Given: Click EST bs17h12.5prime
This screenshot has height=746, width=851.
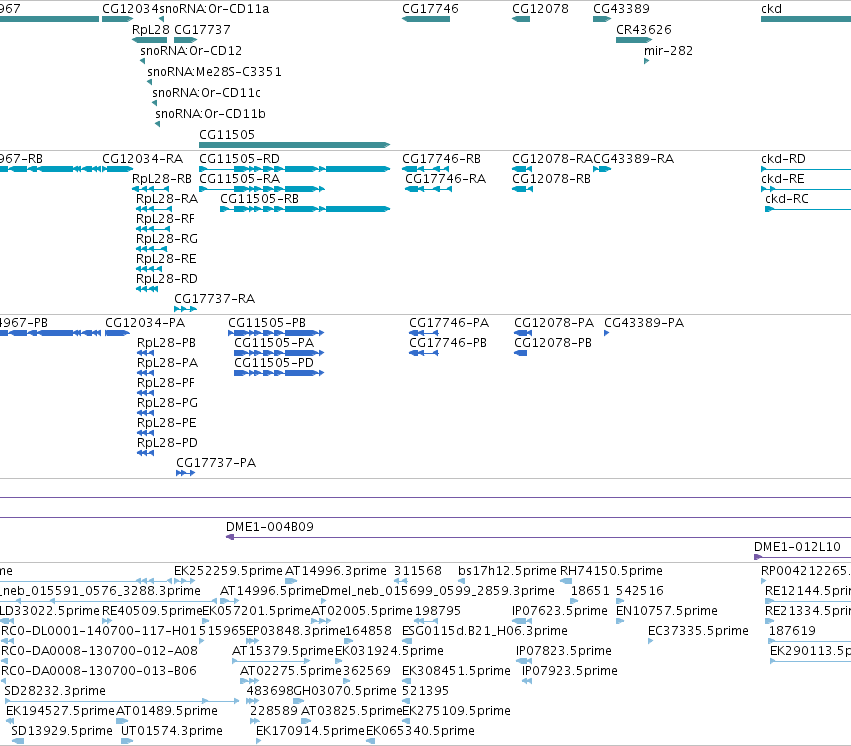Looking at the screenshot, I should 507,571.
